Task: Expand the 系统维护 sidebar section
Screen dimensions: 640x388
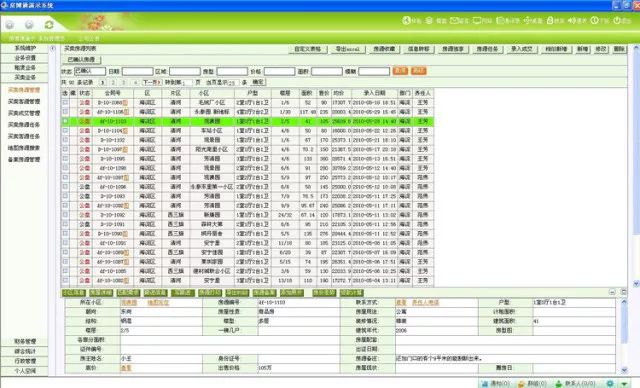Action: pos(24,49)
